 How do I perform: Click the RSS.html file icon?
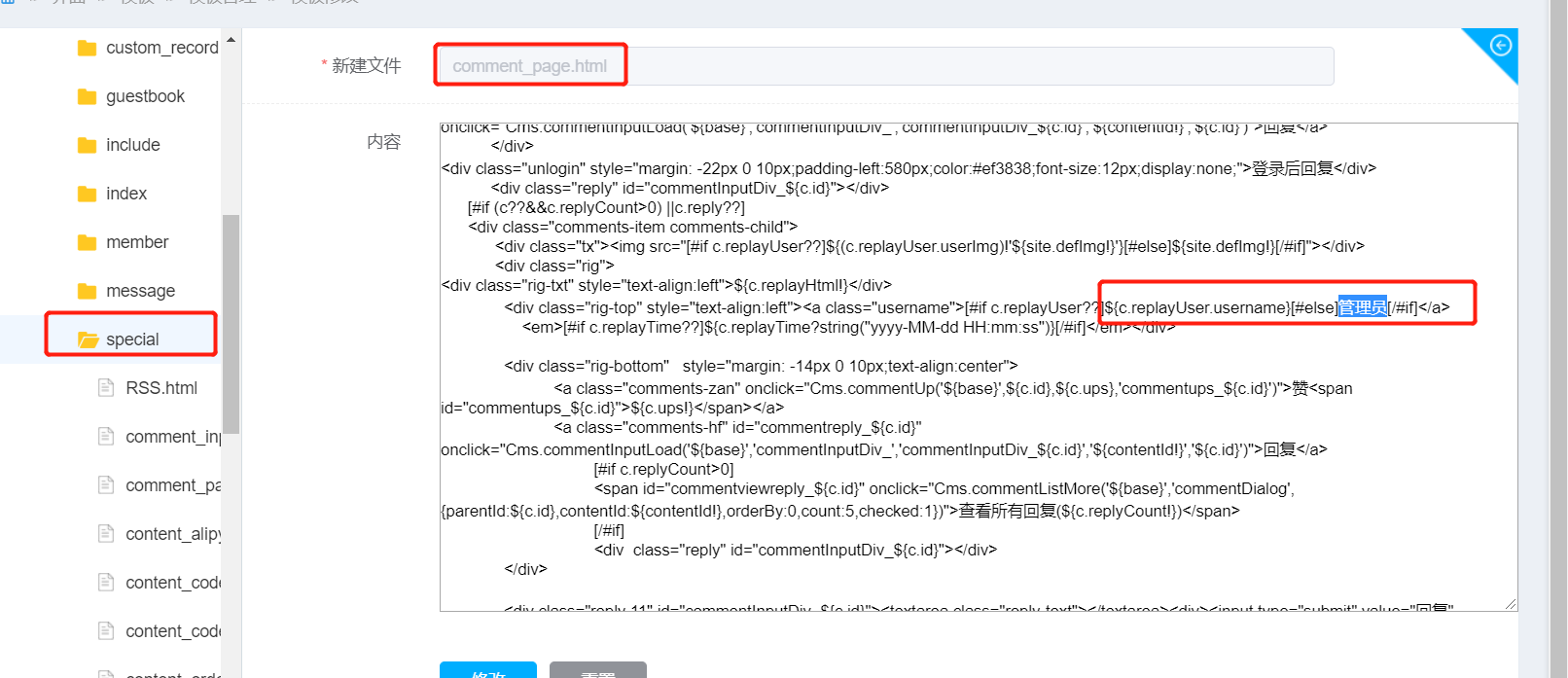click(106, 388)
